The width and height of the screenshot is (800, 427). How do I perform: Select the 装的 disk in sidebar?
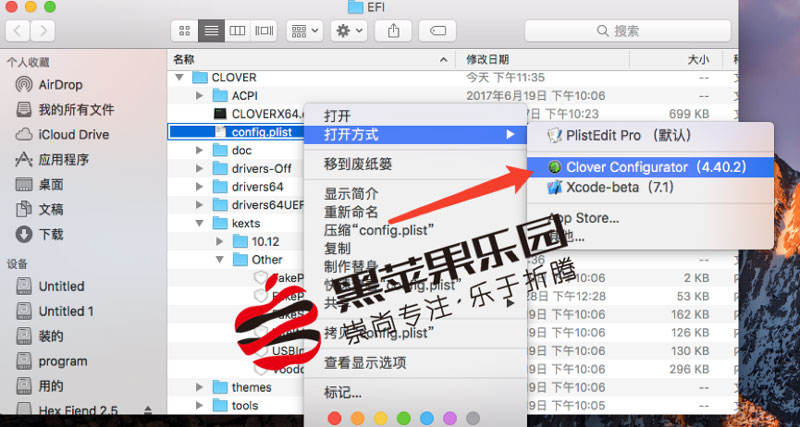coord(39,336)
